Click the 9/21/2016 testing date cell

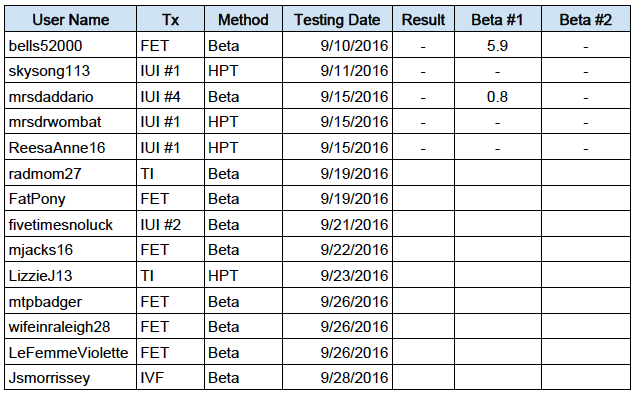pos(337,225)
